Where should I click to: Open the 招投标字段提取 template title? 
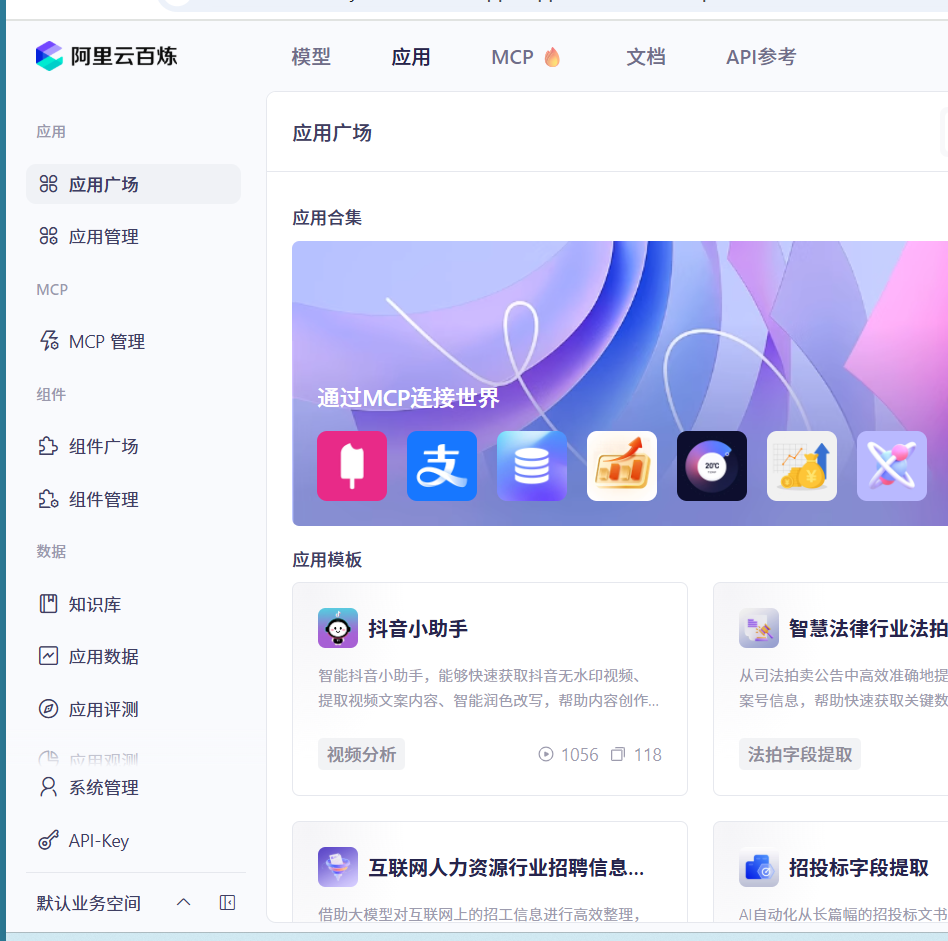pyautogui.click(x=859, y=867)
